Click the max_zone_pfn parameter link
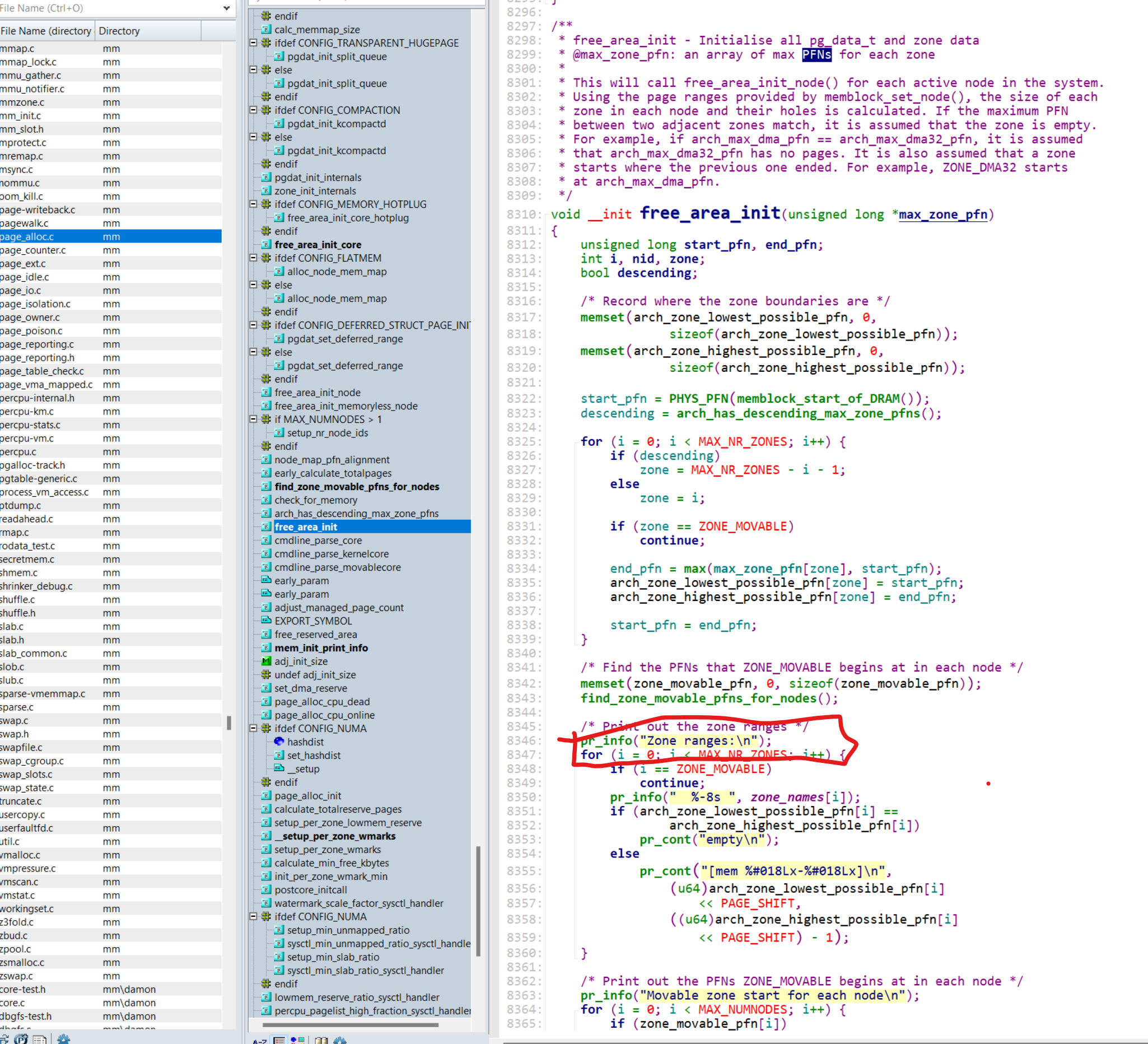Screen dimensions: 1148x1044 942,215
